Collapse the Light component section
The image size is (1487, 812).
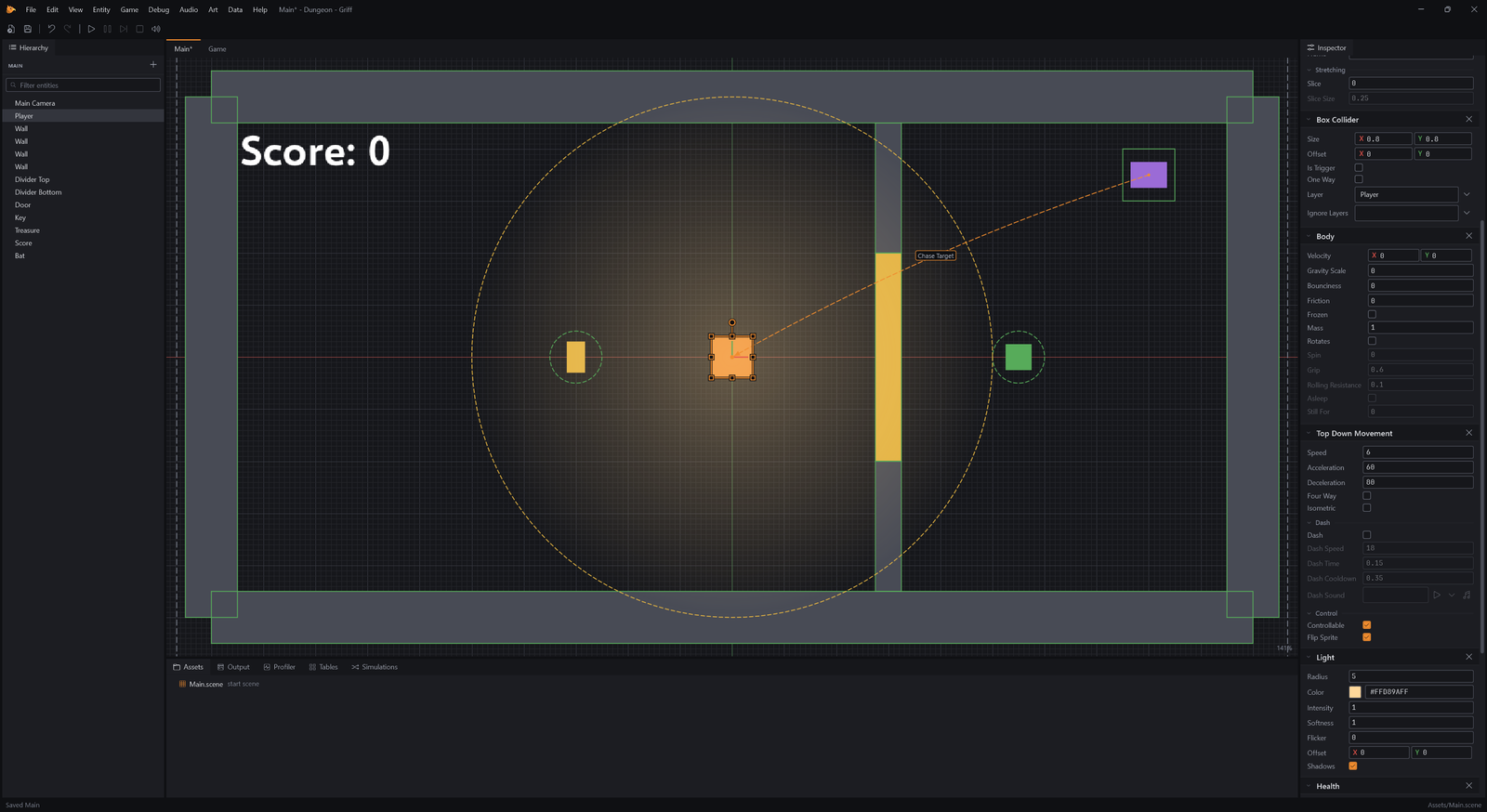point(1309,657)
